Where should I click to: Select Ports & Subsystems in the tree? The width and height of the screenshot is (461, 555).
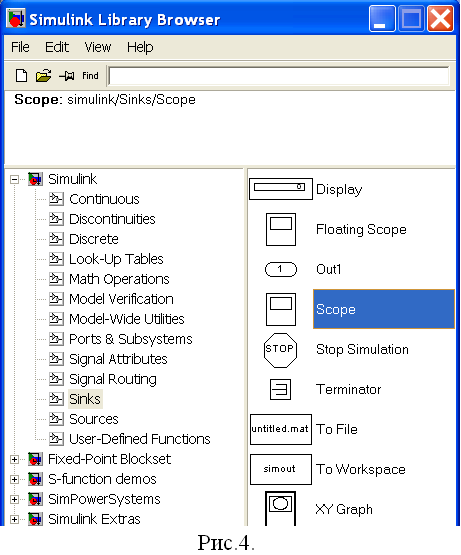(x=131, y=339)
